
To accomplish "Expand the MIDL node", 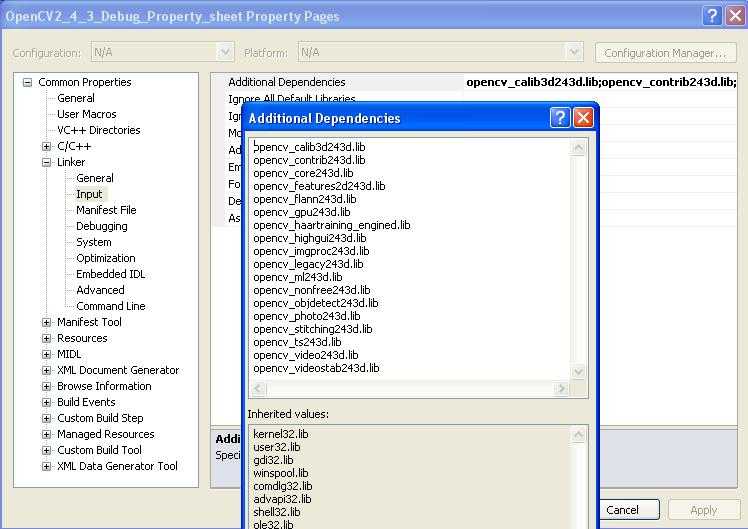I will click(46, 354).
